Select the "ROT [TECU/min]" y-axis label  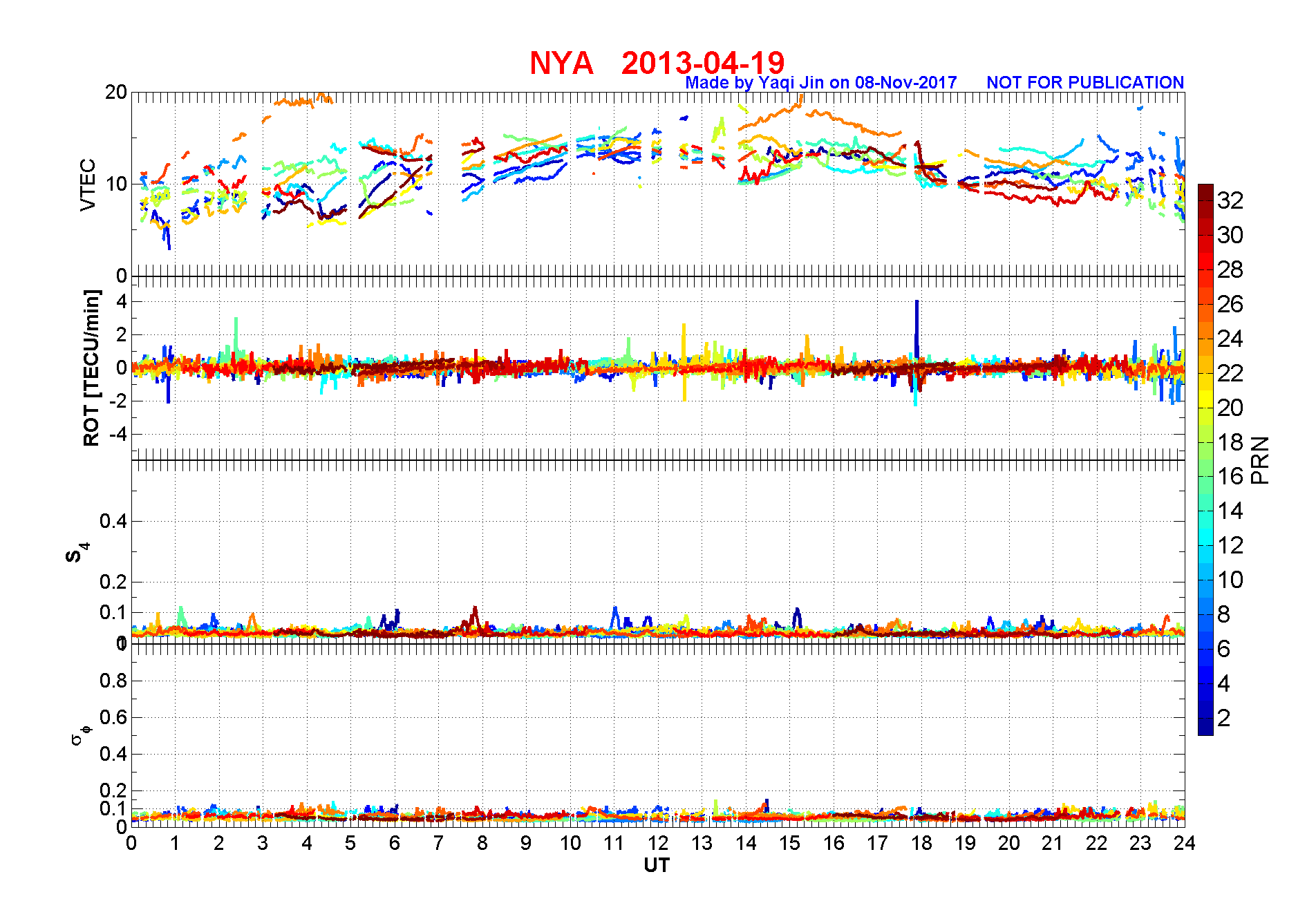point(91,368)
